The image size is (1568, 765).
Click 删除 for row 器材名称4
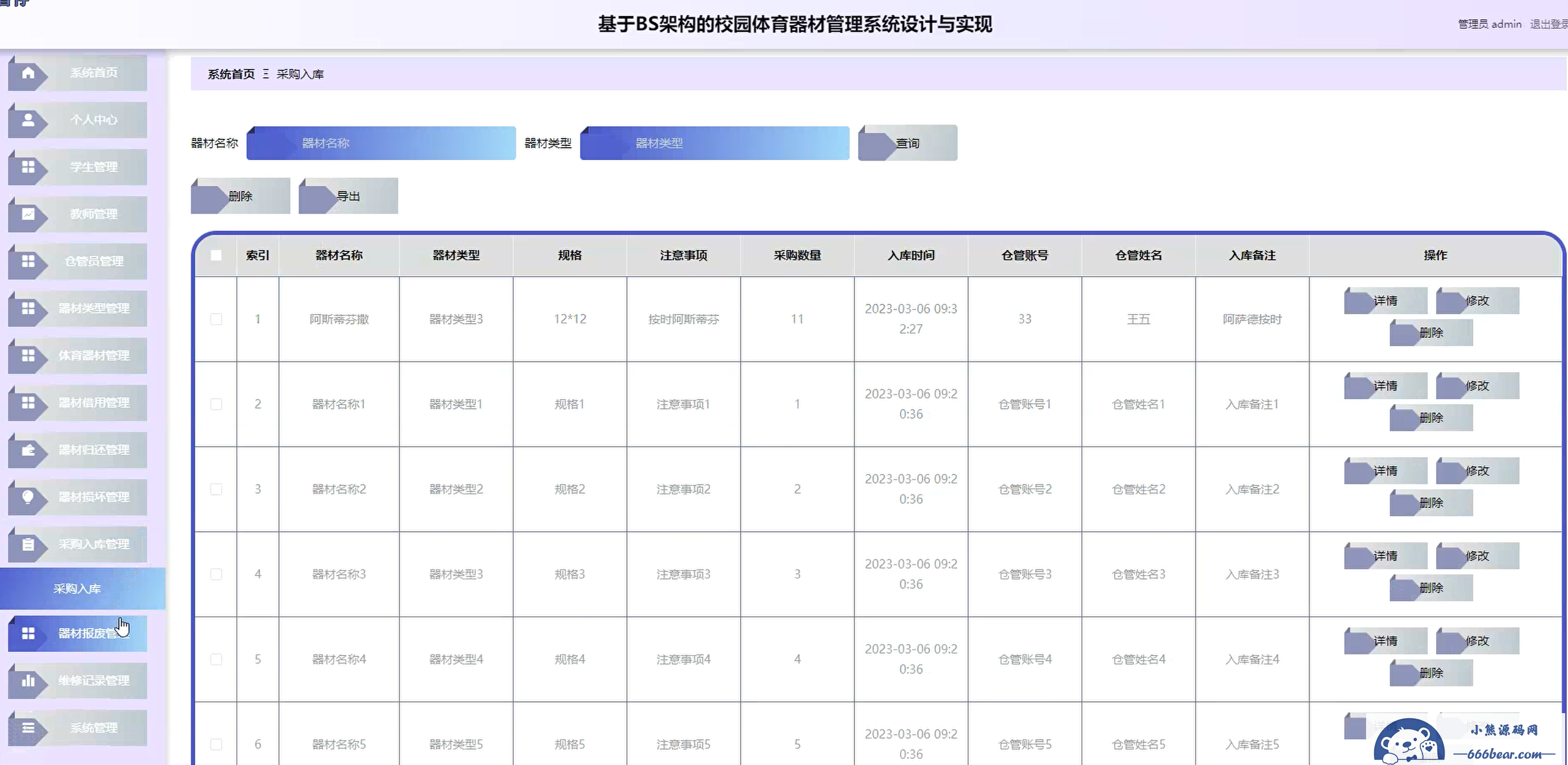[x=1431, y=673]
